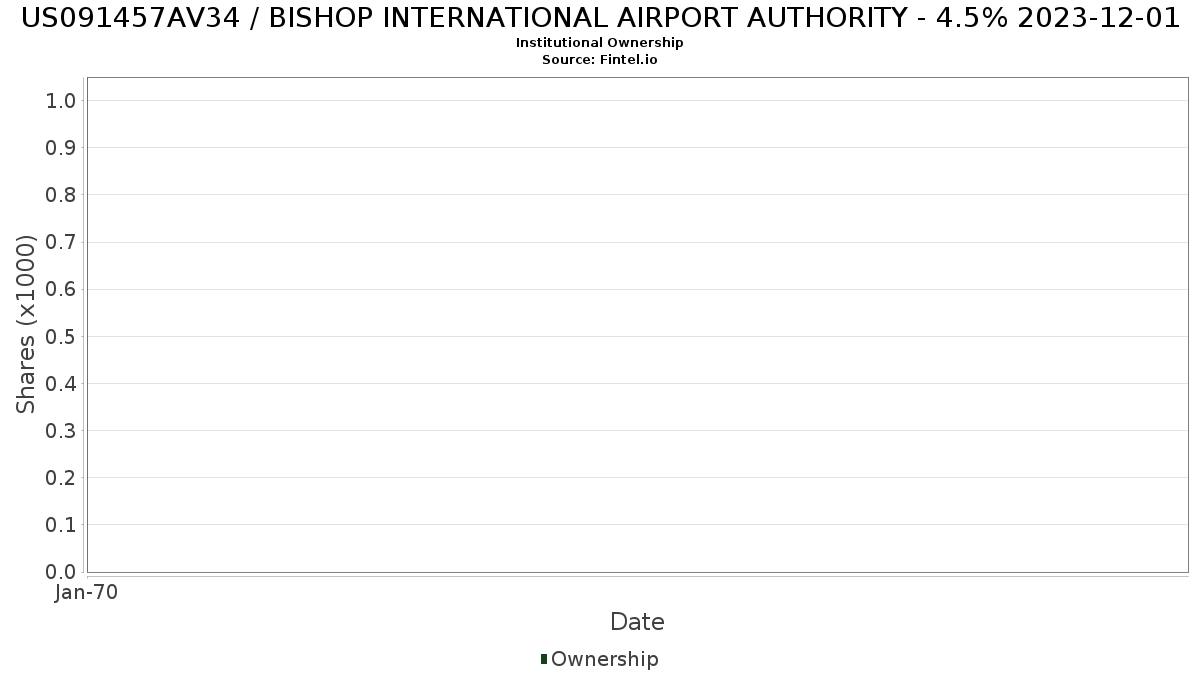Click the 0.5 y-axis tick label
The height and width of the screenshot is (675, 1200).
point(61,336)
